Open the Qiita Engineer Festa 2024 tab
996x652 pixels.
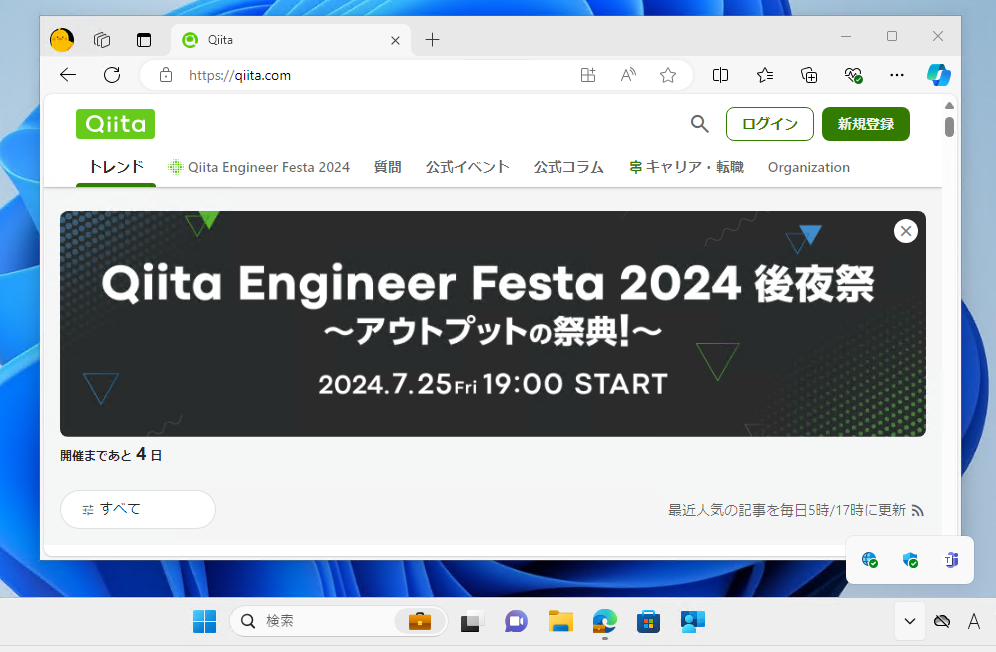259,167
